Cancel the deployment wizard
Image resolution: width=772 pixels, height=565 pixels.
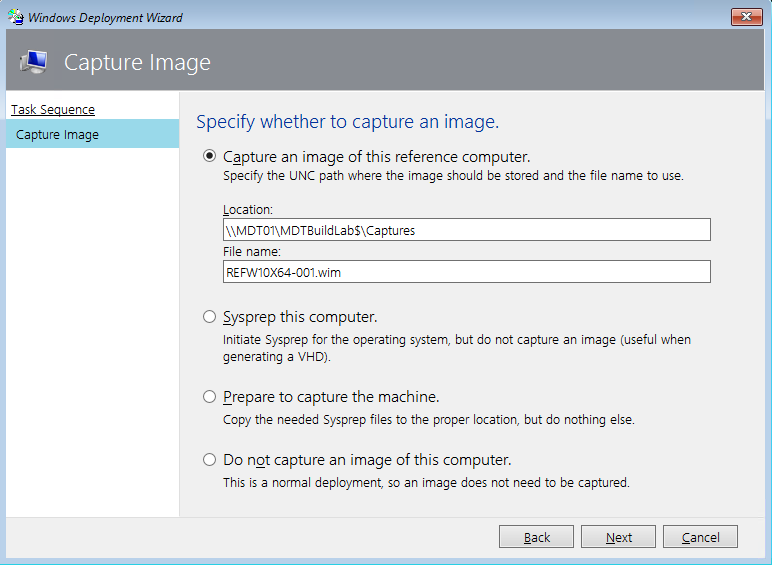click(x=699, y=537)
